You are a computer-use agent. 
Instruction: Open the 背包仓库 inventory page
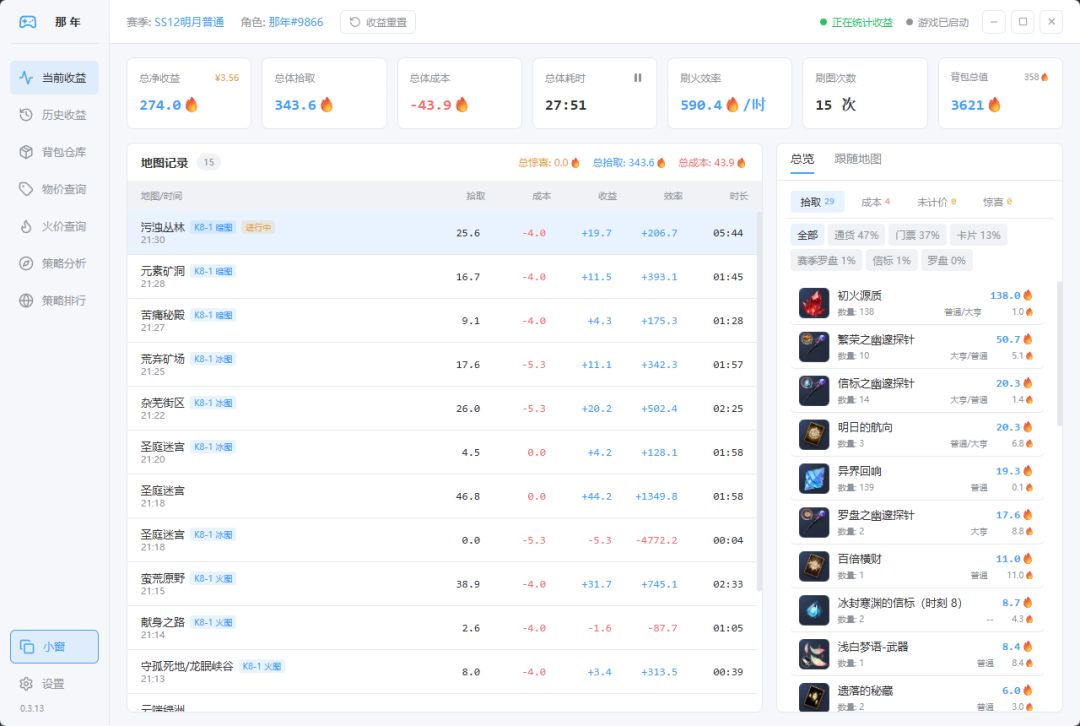[x=54, y=152]
